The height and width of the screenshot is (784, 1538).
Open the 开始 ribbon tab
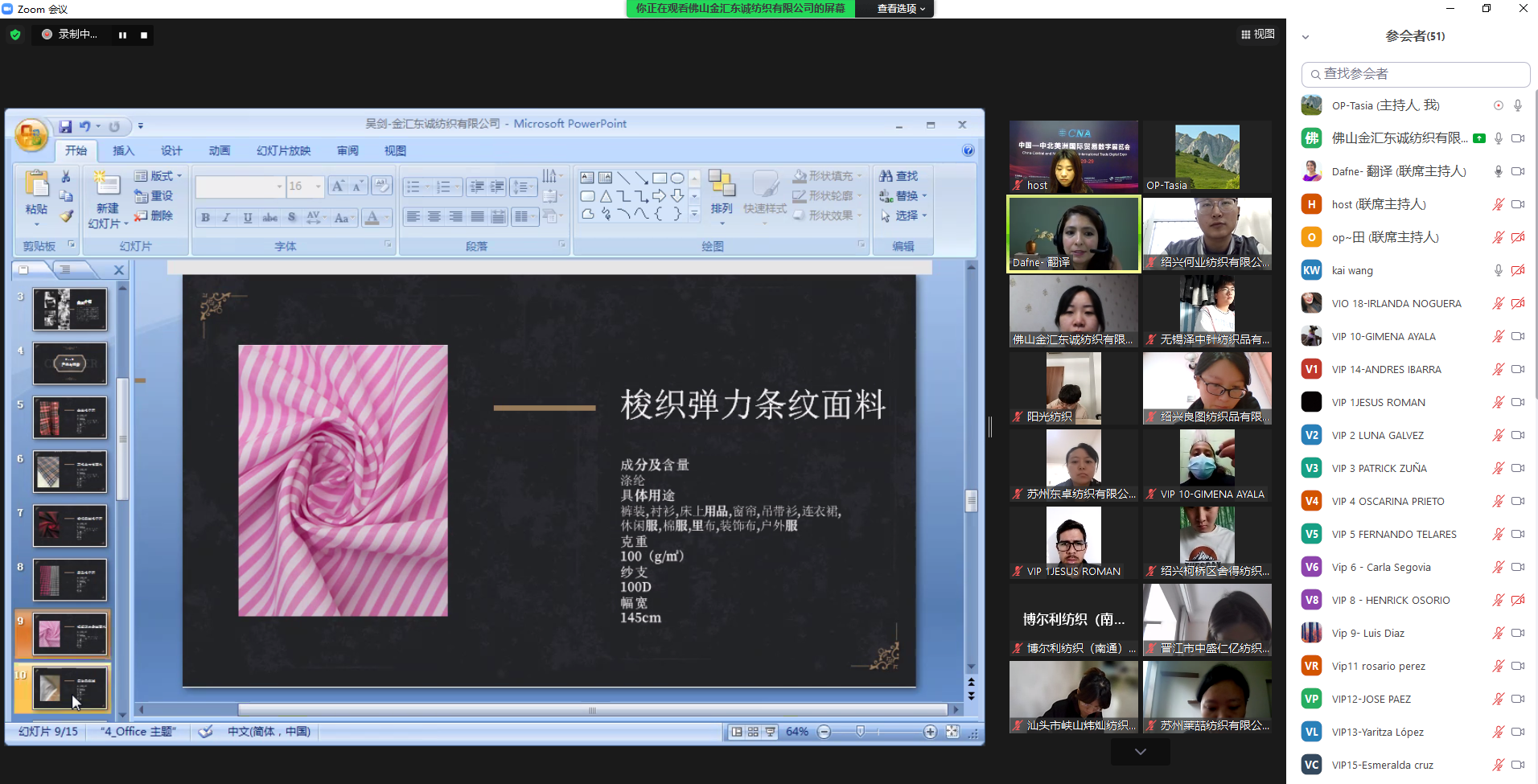(x=76, y=150)
